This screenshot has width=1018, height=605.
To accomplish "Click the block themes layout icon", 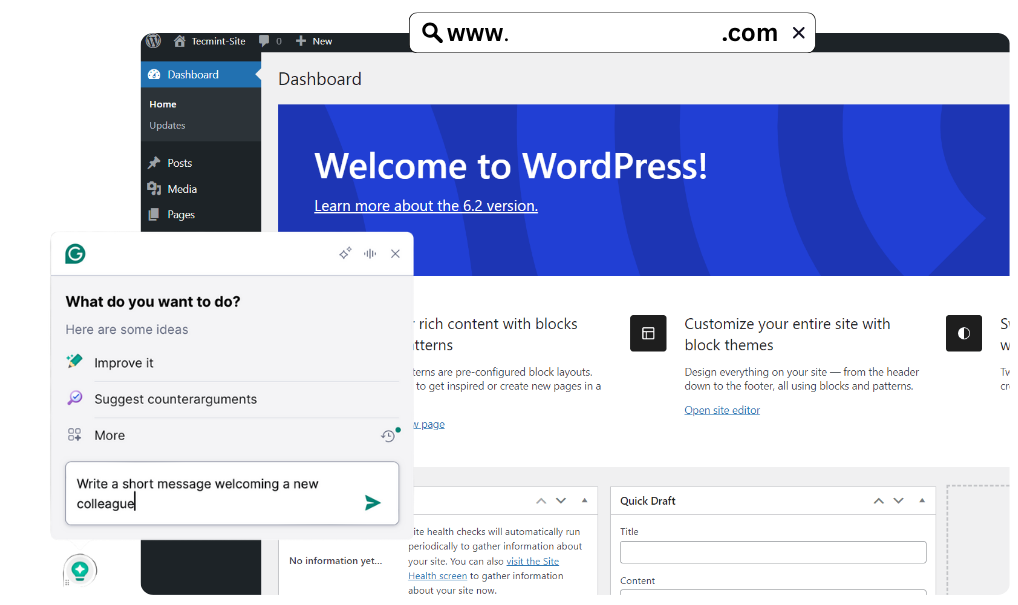I will tap(648, 333).
